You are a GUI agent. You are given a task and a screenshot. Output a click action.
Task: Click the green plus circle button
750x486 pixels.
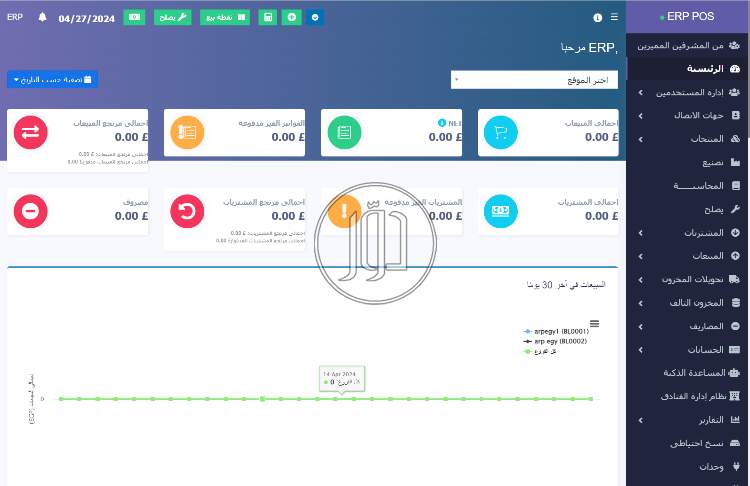(292, 17)
